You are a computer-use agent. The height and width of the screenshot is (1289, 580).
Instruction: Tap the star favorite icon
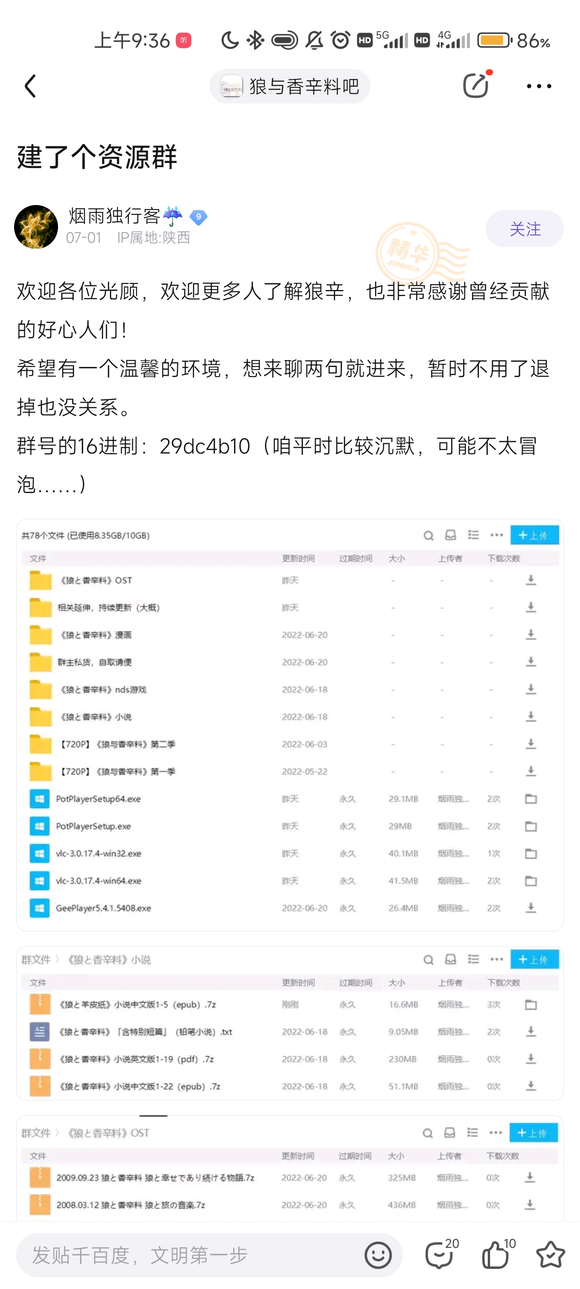pyautogui.click(x=550, y=1255)
